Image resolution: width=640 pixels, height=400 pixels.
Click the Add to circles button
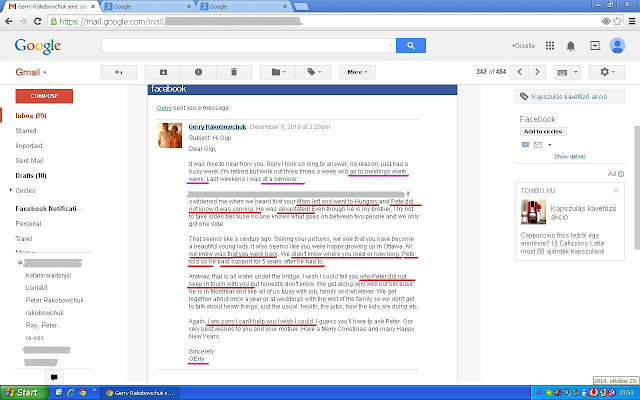coord(543,131)
